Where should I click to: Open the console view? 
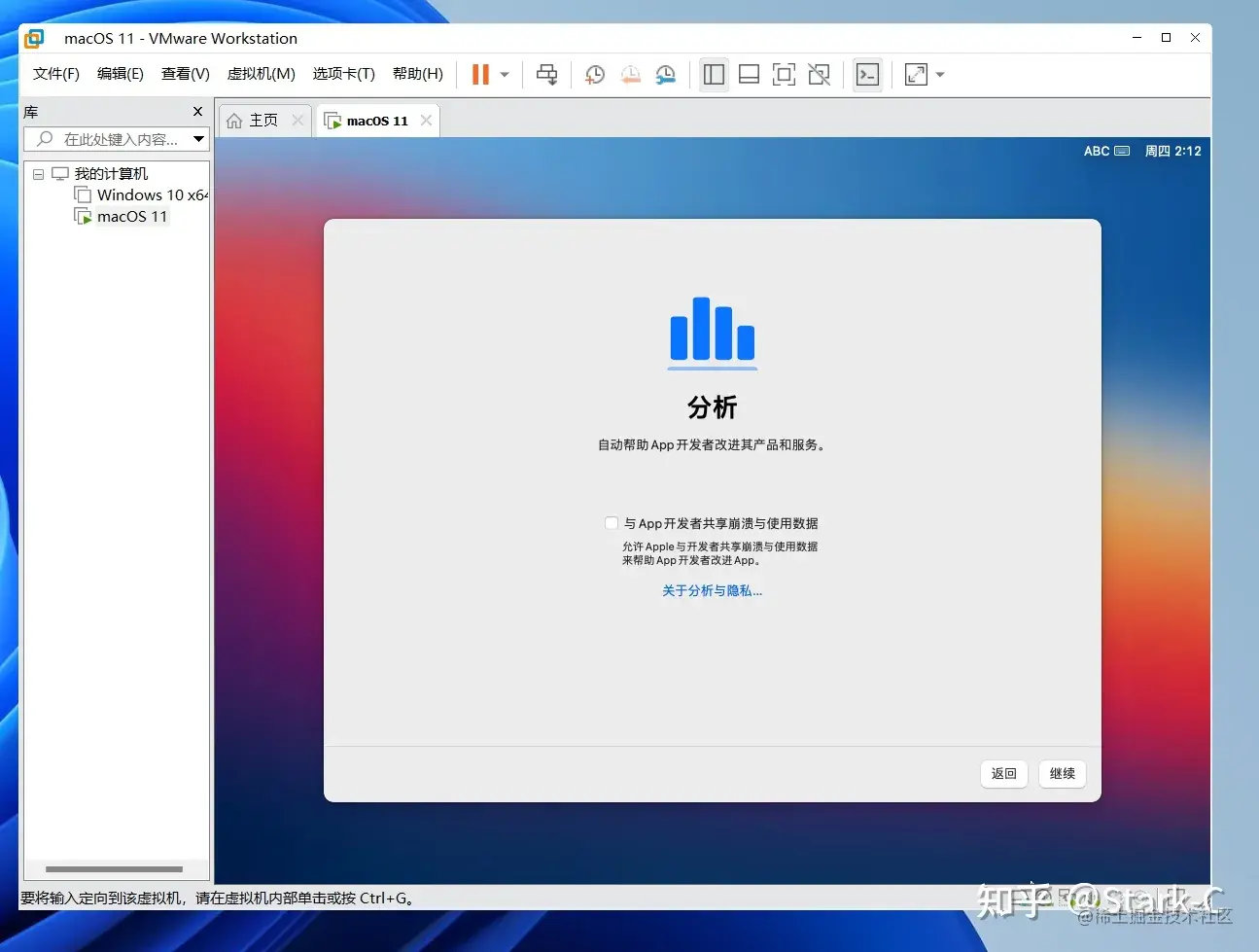click(867, 75)
